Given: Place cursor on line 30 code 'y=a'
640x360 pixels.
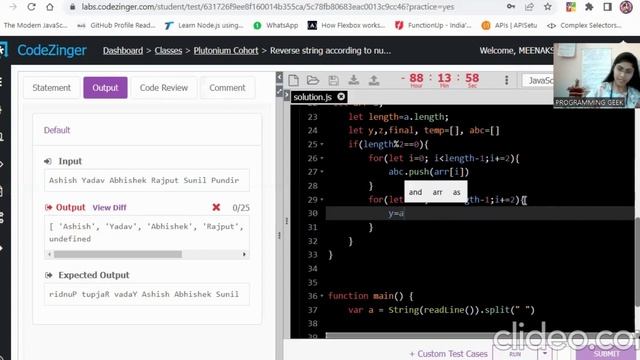Looking at the screenshot, I should (396, 213).
